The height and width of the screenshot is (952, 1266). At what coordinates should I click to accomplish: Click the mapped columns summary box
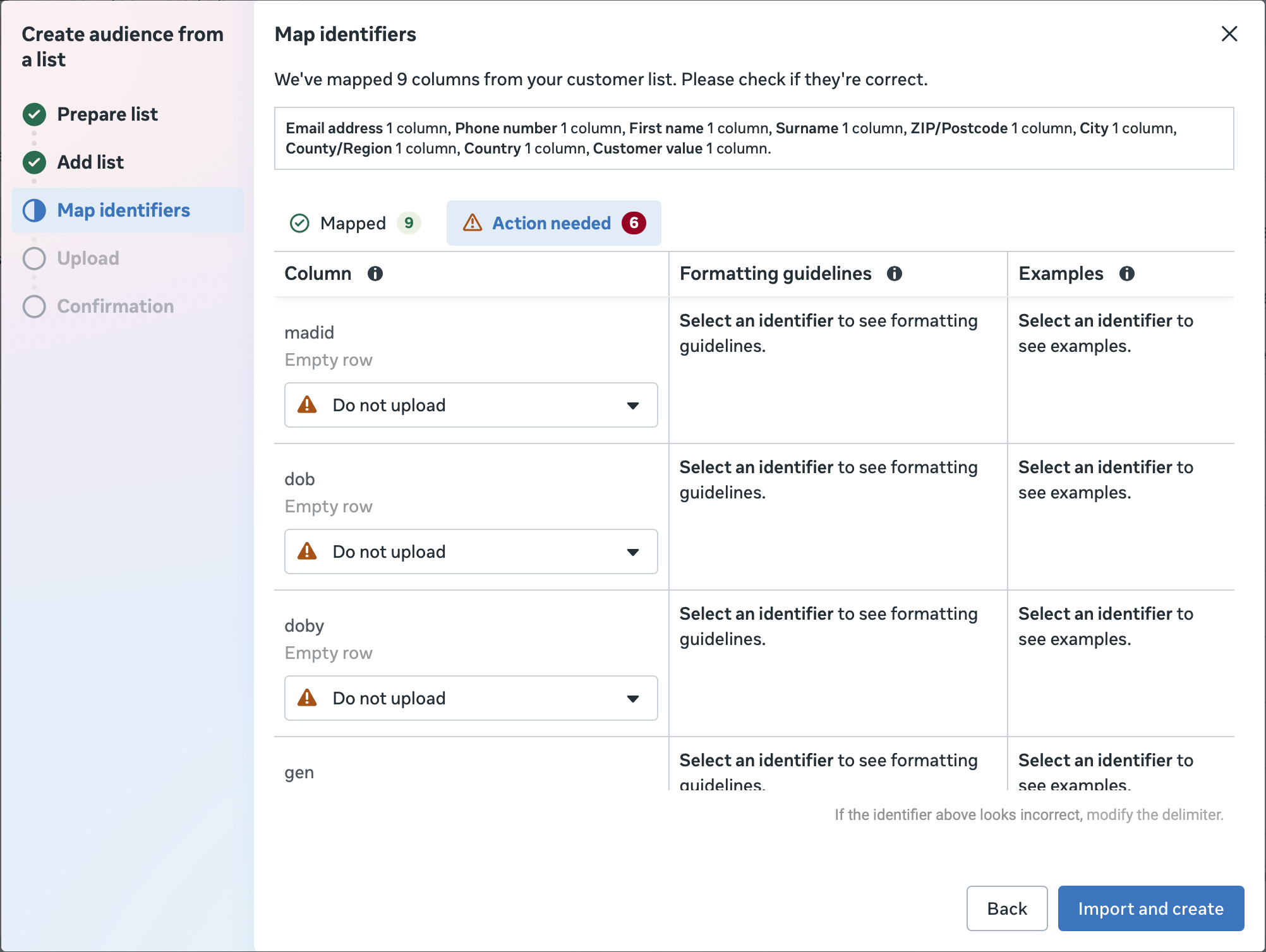point(754,138)
